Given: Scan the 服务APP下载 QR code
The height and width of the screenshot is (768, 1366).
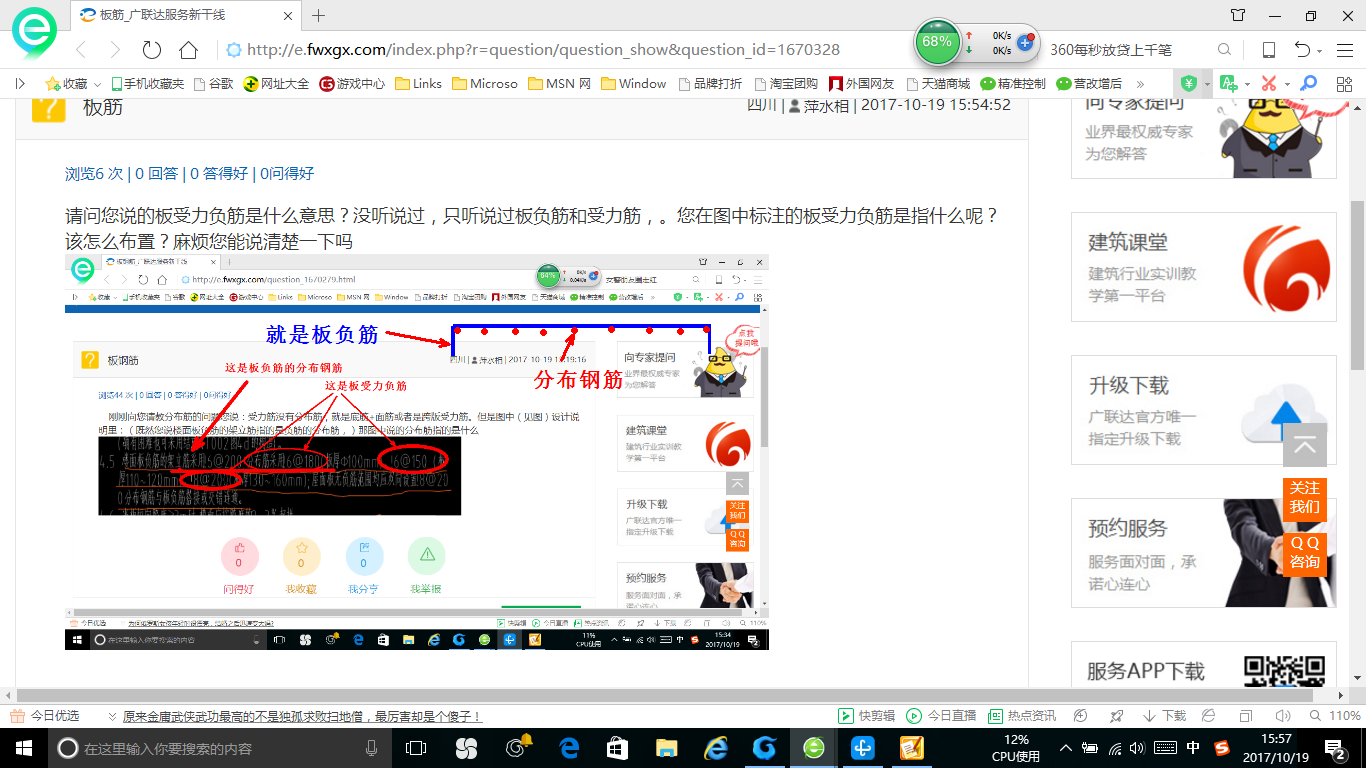Looking at the screenshot, I should [x=1284, y=670].
